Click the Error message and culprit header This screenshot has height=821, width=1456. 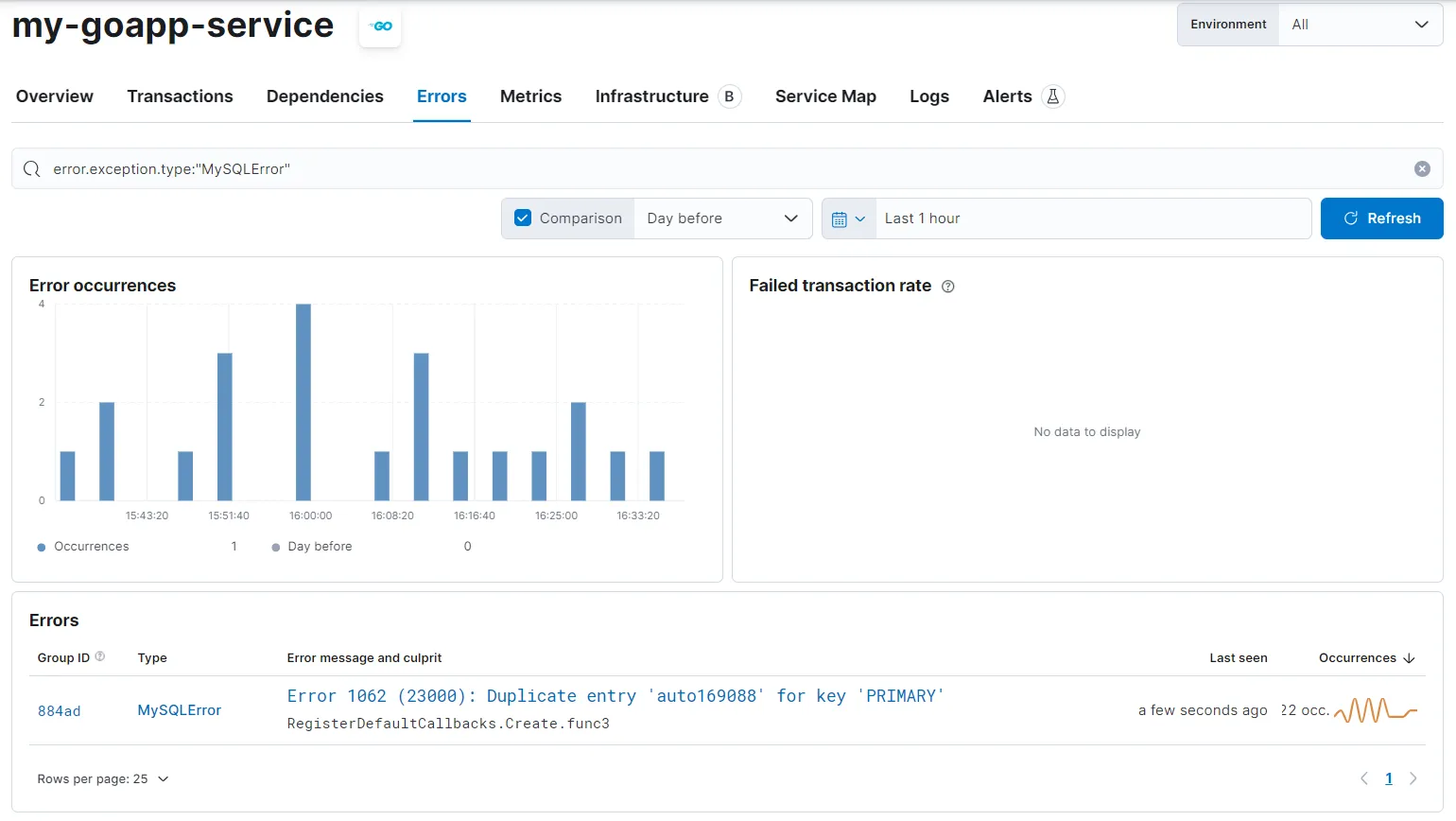[364, 658]
